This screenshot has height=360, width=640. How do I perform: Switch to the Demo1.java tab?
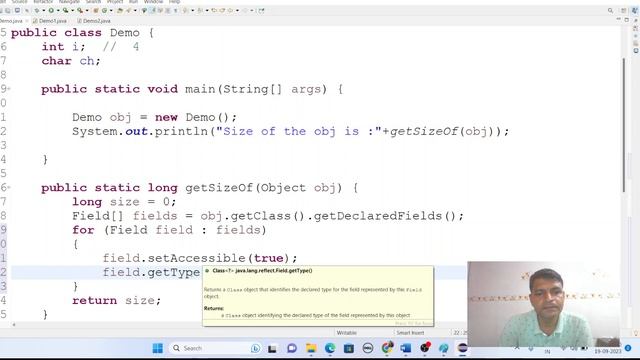tap(49, 21)
